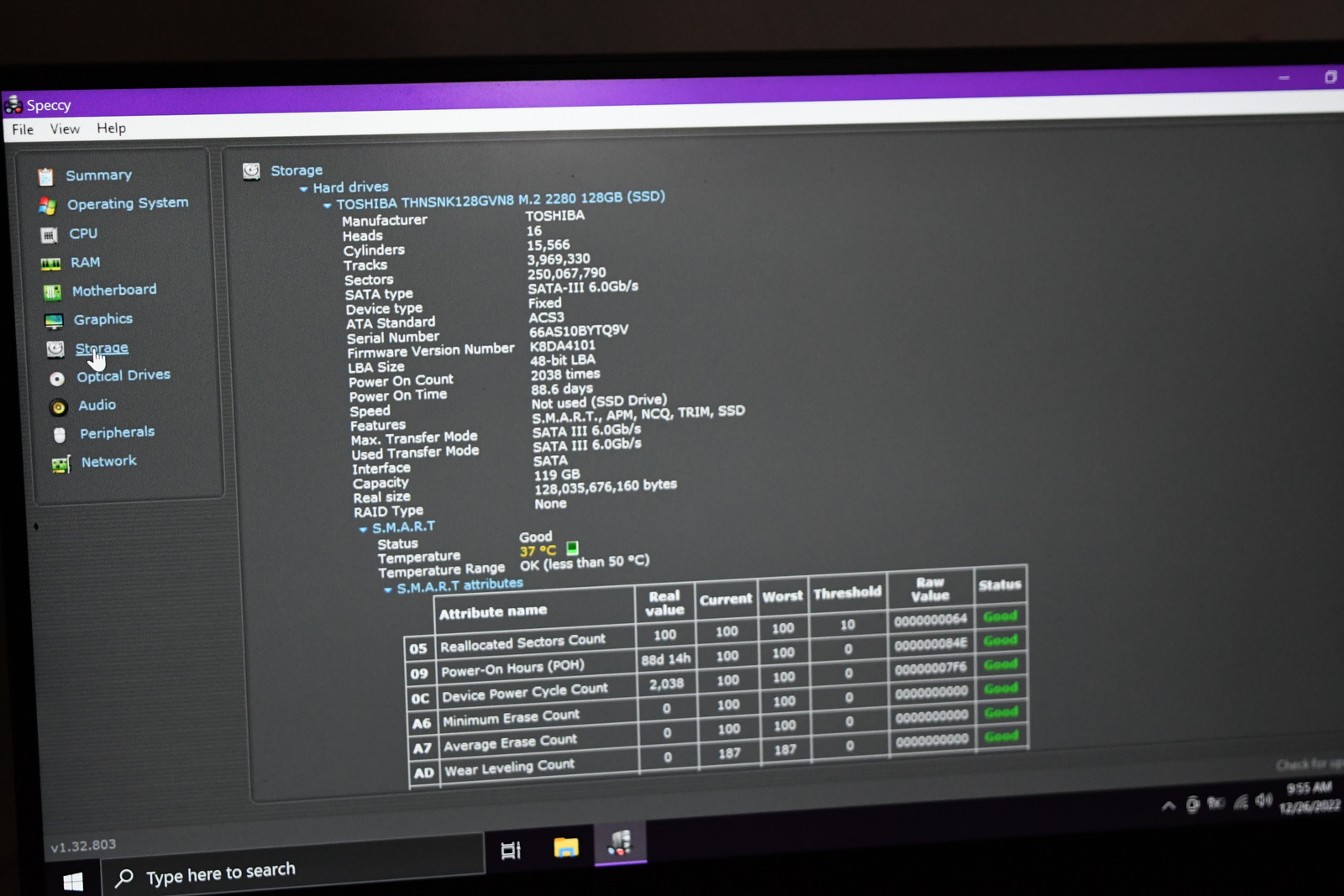The image size is (1344, 896).
Task: Click the Power-On Hours (POH) row name
Action: pos(512,668)
